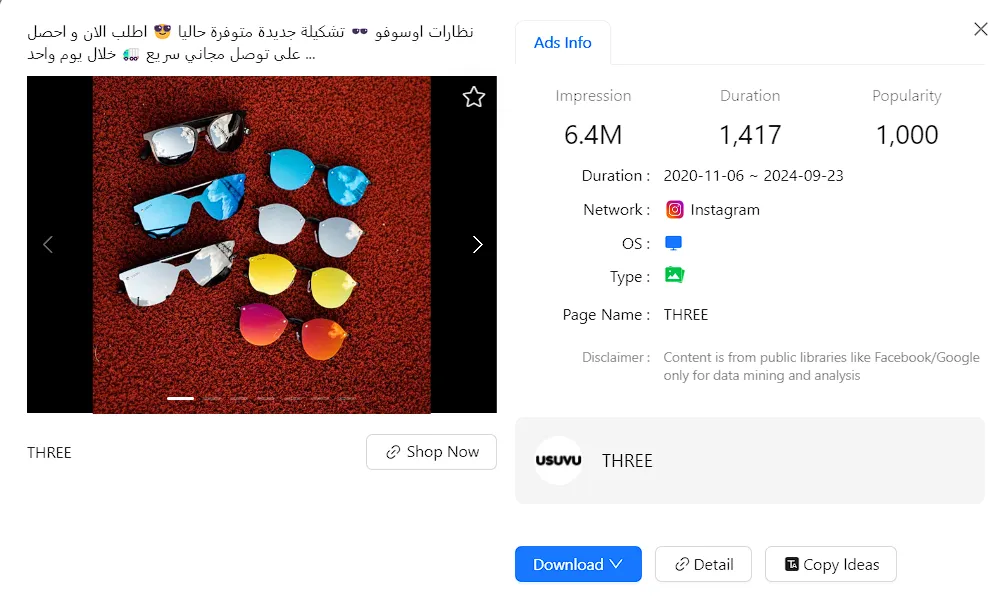Go to the next carousel image

477,245
